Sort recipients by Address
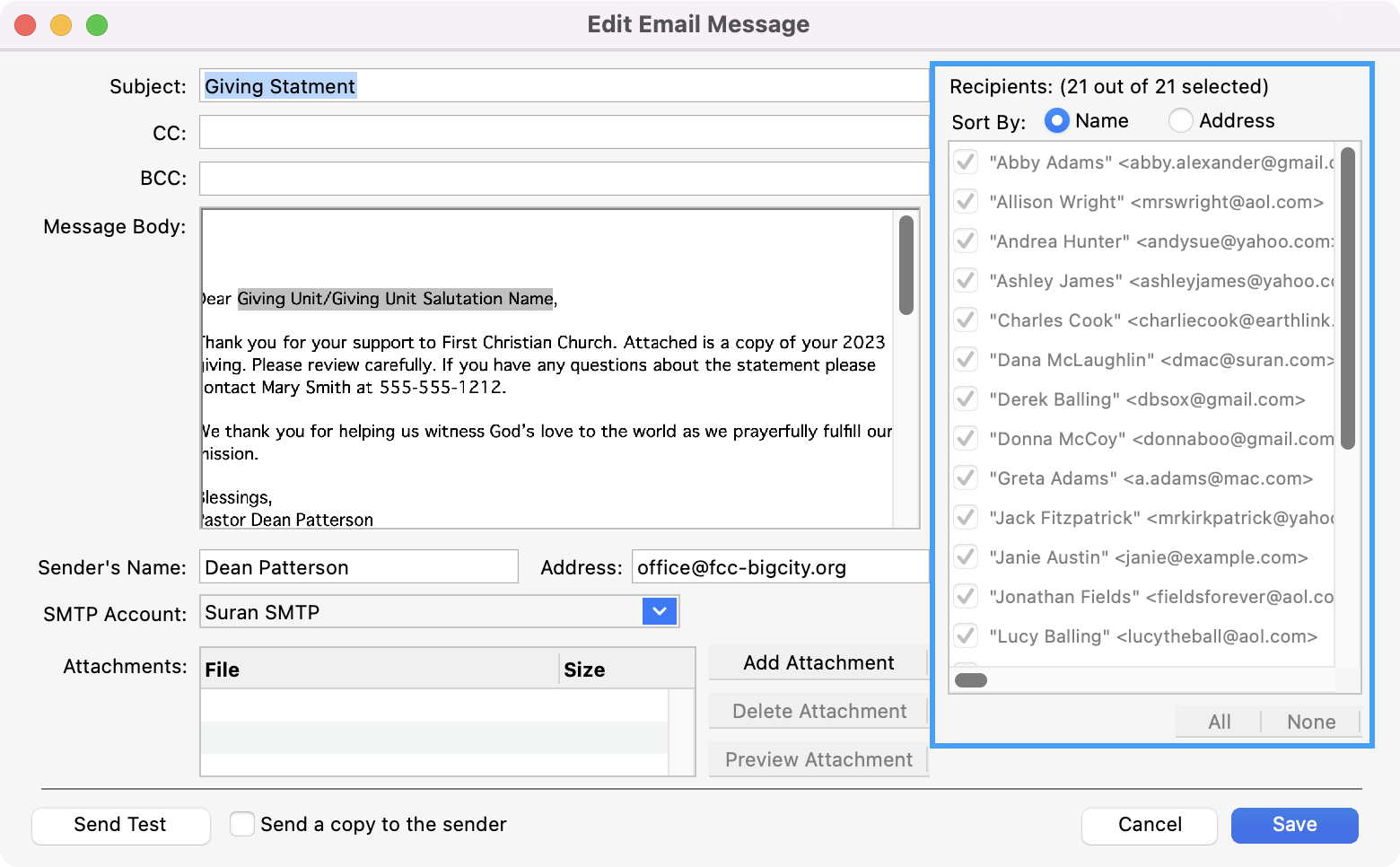Screen dimensions: 1400x867 (x=1181, y=120)
